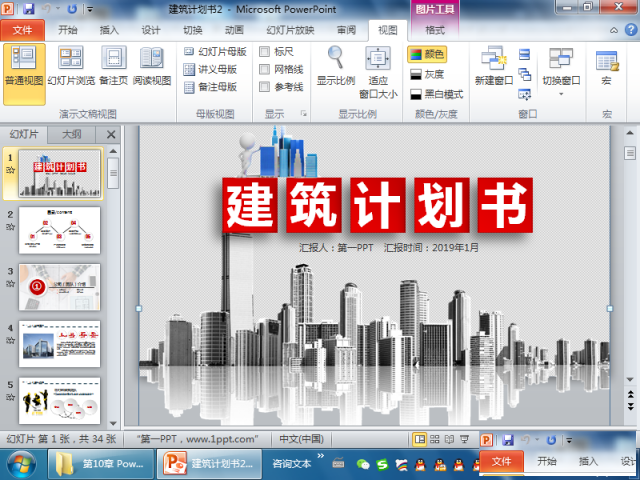The height and width of the screenshot is (480, 640).
Task: Open the File tab (文件)
Action: click(x=22, y=30)
